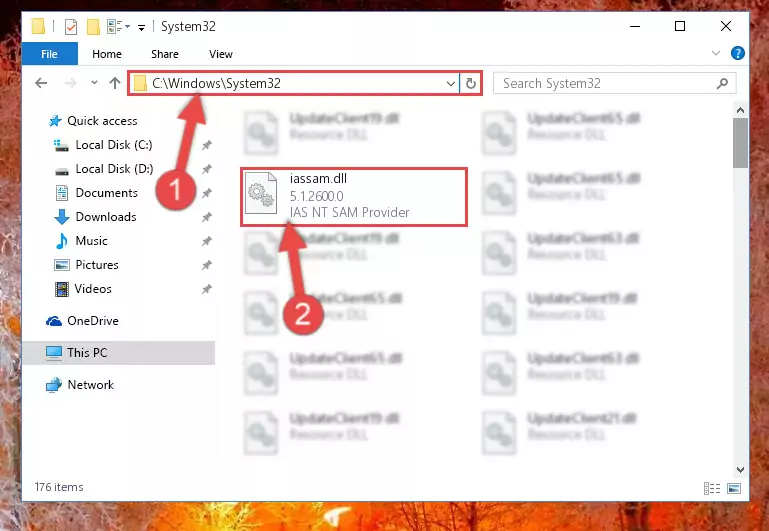The width and height of the screenshot is (769, 531).
Task: Click the pin icon next to Local Disk (D:)
Action: coord(206,169)
